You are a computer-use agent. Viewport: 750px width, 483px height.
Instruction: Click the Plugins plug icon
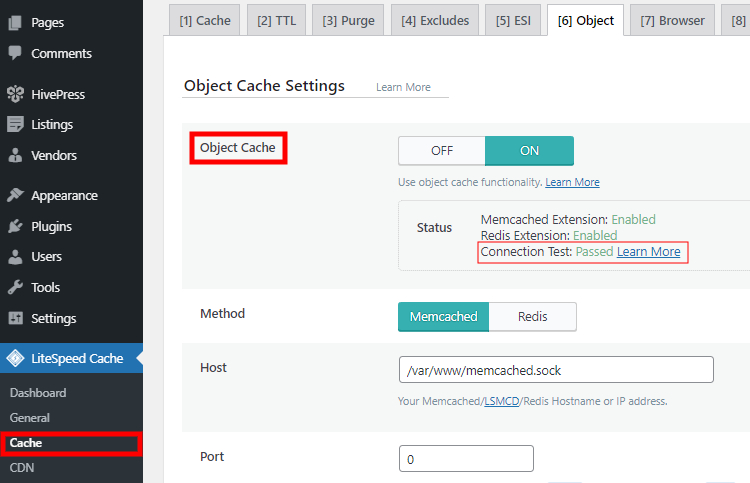15,226
